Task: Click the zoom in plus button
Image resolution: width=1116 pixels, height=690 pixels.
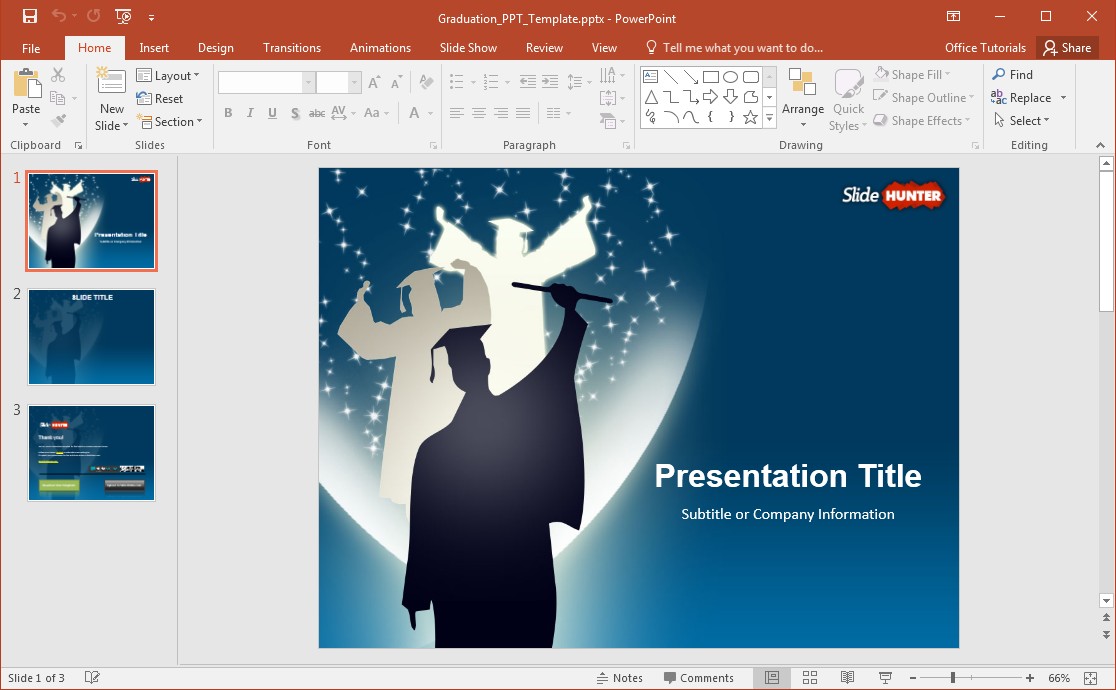Action: [x=1029, y=678]
